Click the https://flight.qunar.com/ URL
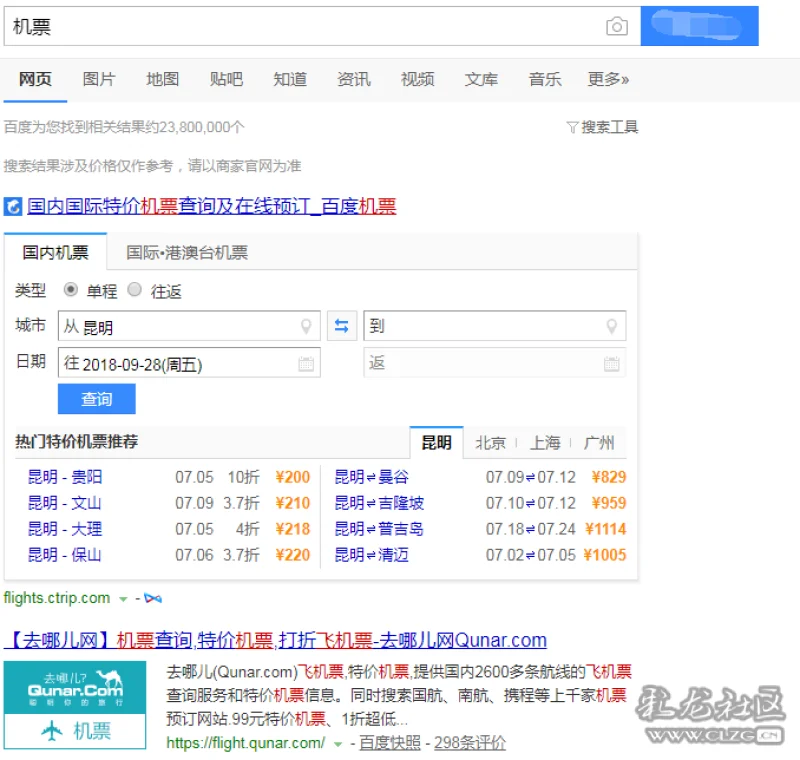The height and width of the screenshot is (760, 800). (245, 743)
